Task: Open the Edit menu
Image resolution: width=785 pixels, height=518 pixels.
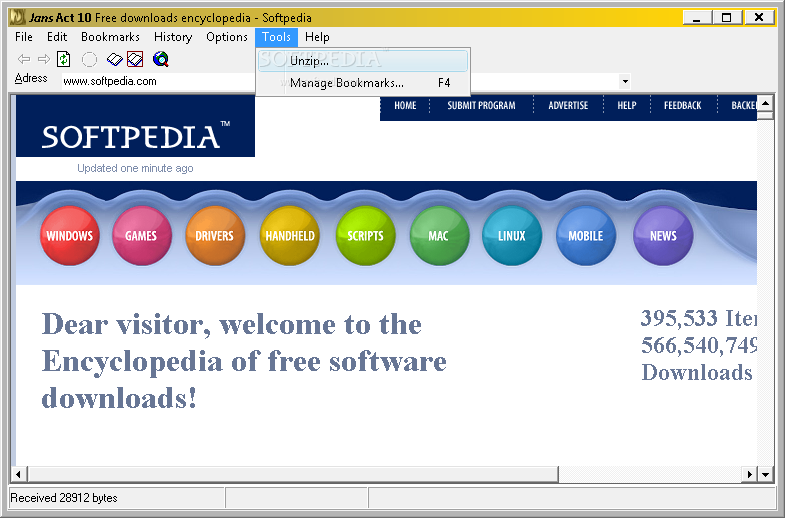Action: pyautogui.click(x=57, y=37)
